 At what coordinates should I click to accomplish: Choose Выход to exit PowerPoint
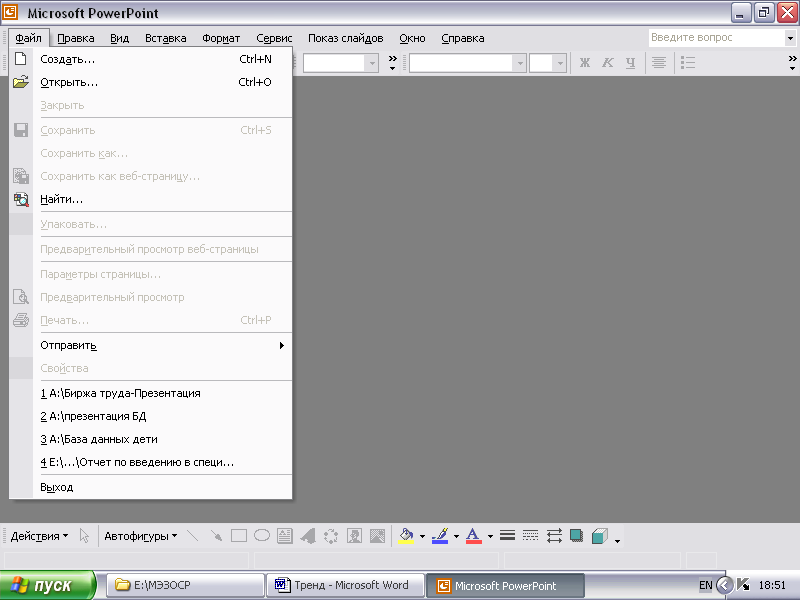pos(151,487)
